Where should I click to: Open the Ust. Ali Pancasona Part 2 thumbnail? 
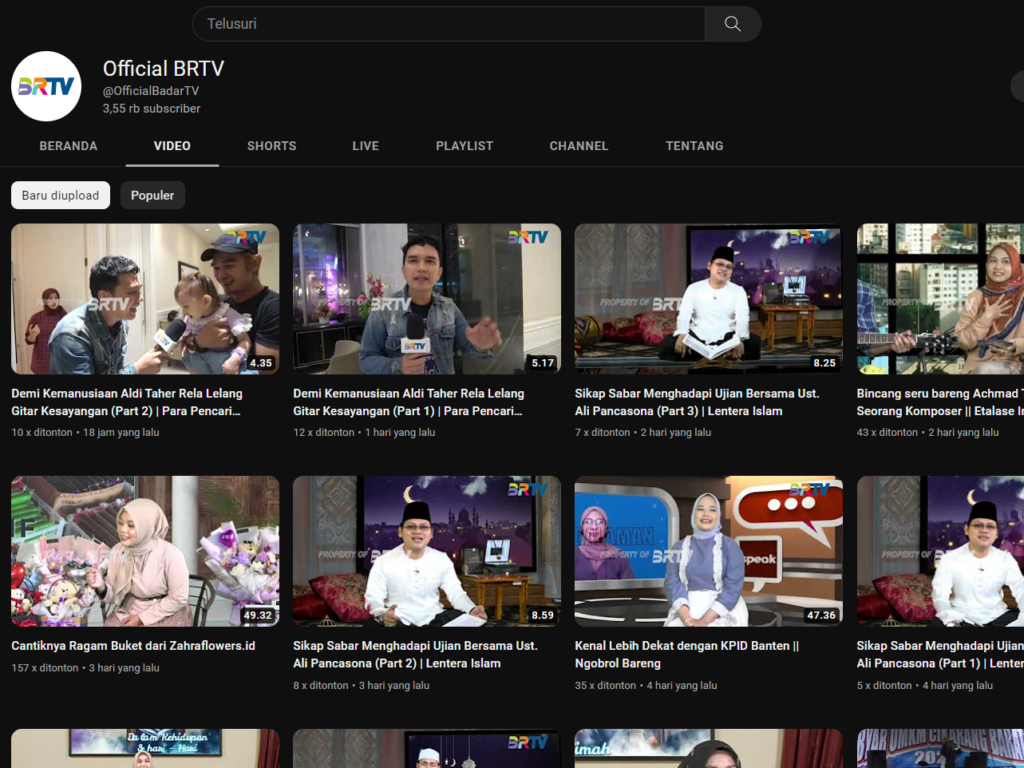[x=426, y=551]
